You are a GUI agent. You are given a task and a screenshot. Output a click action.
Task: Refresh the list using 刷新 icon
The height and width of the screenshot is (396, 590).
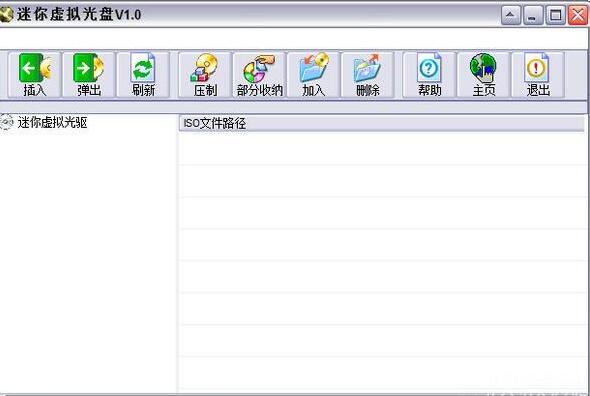[143, 75]
